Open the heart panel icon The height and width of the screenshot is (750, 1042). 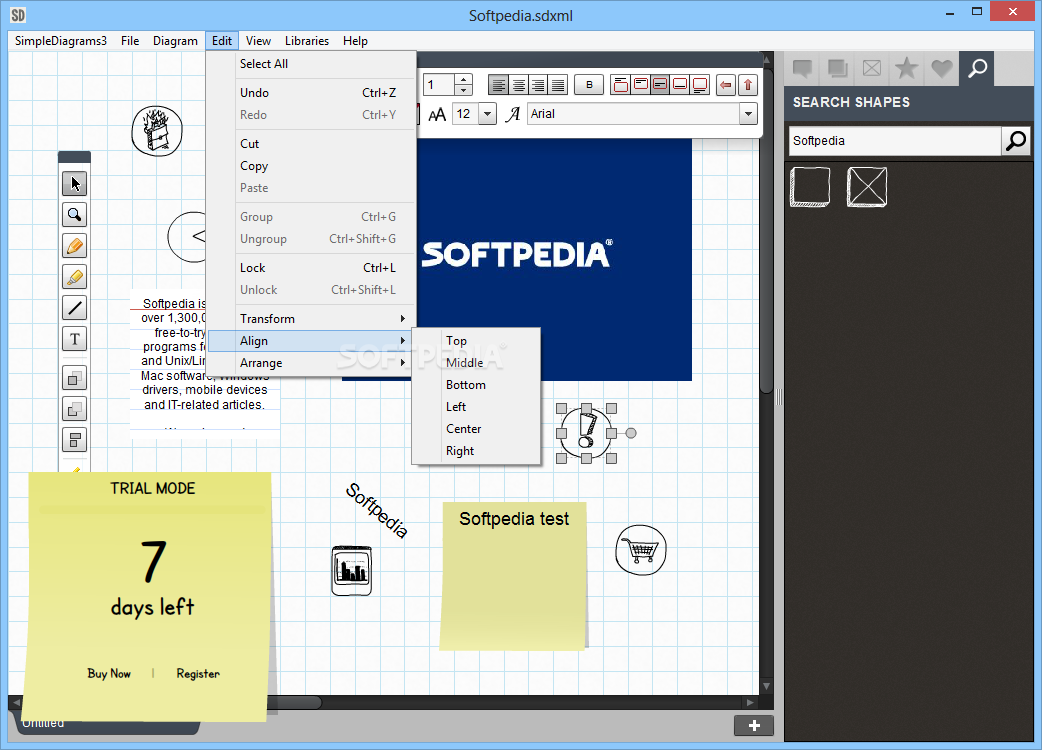tap(941, 68)
